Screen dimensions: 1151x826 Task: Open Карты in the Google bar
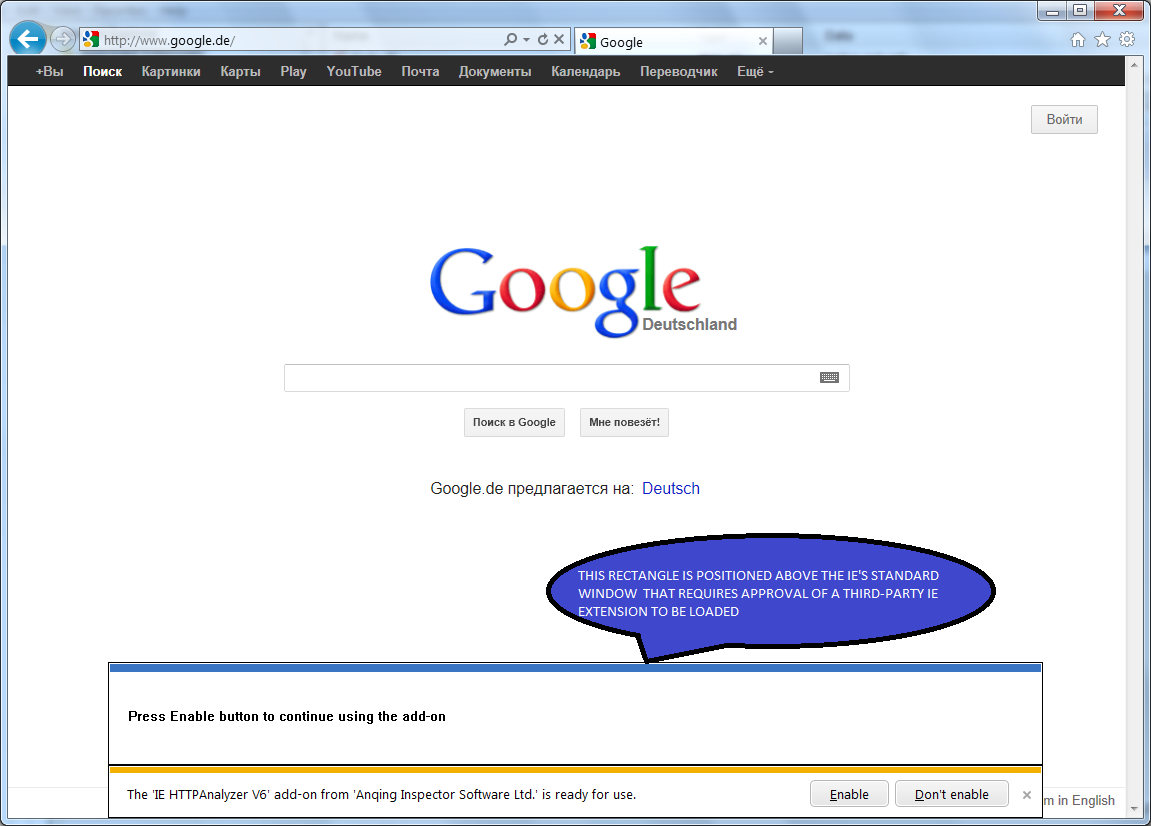(240, 71)
